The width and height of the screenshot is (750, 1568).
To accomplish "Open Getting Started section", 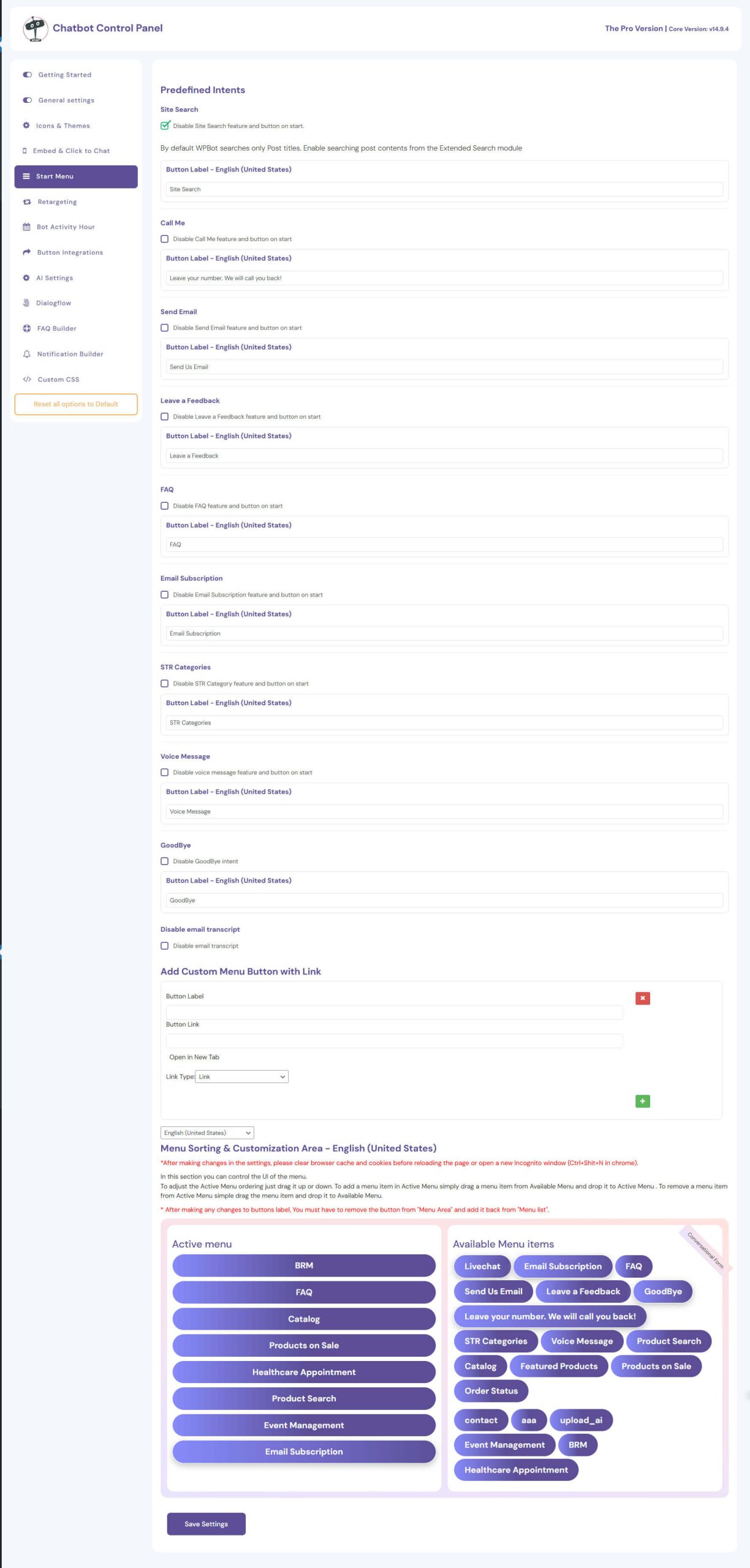I will click(76, 75).
